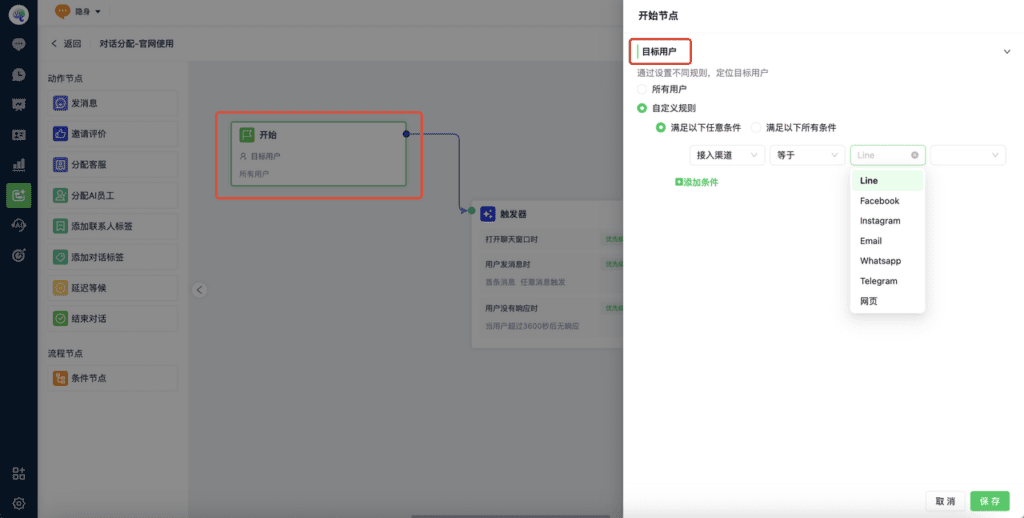Click the green flag icon on 开始 node

(x=246, y=135)
